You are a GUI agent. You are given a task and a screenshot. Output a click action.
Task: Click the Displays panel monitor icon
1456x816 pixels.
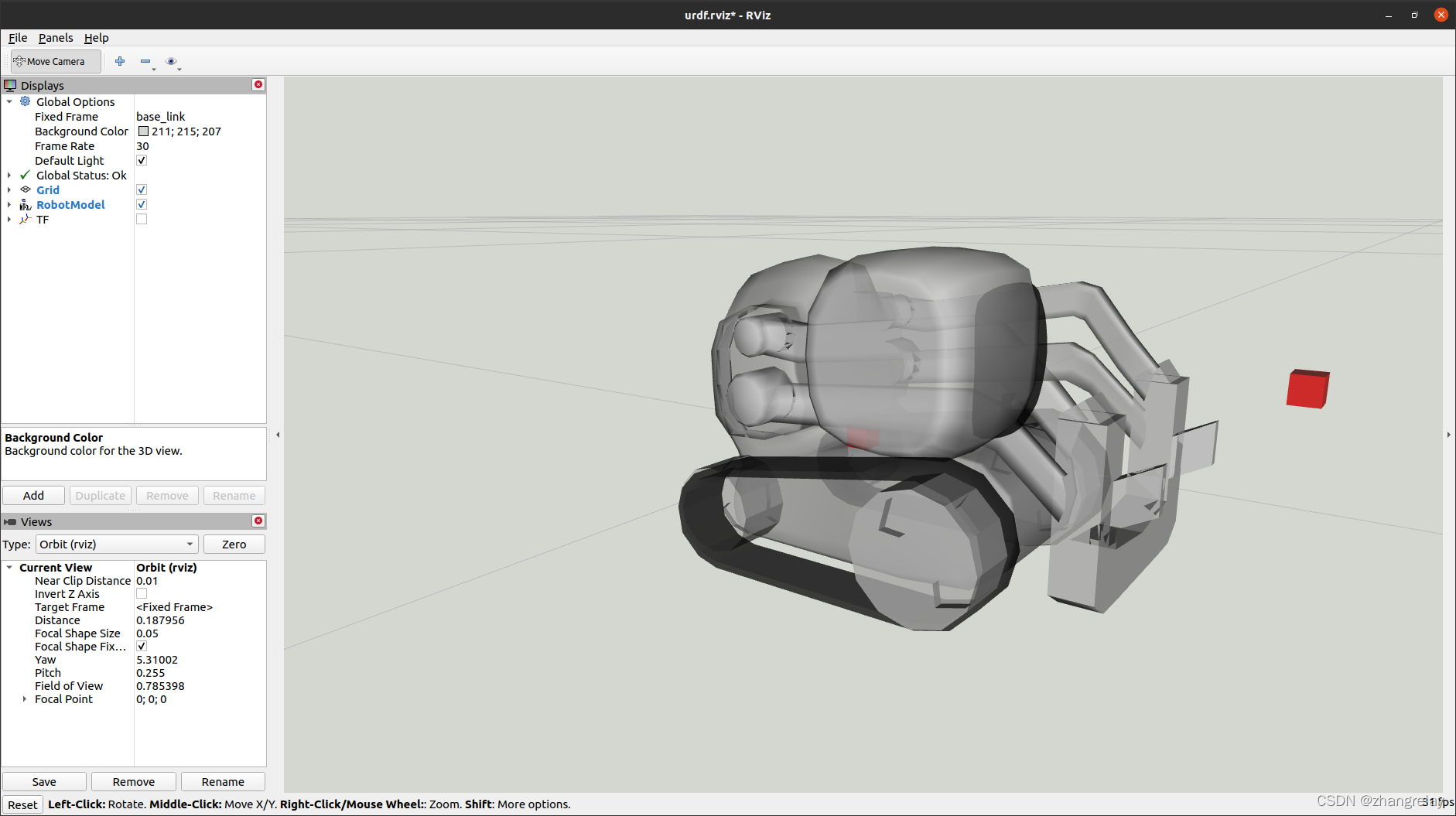click(x=10, y=85)
